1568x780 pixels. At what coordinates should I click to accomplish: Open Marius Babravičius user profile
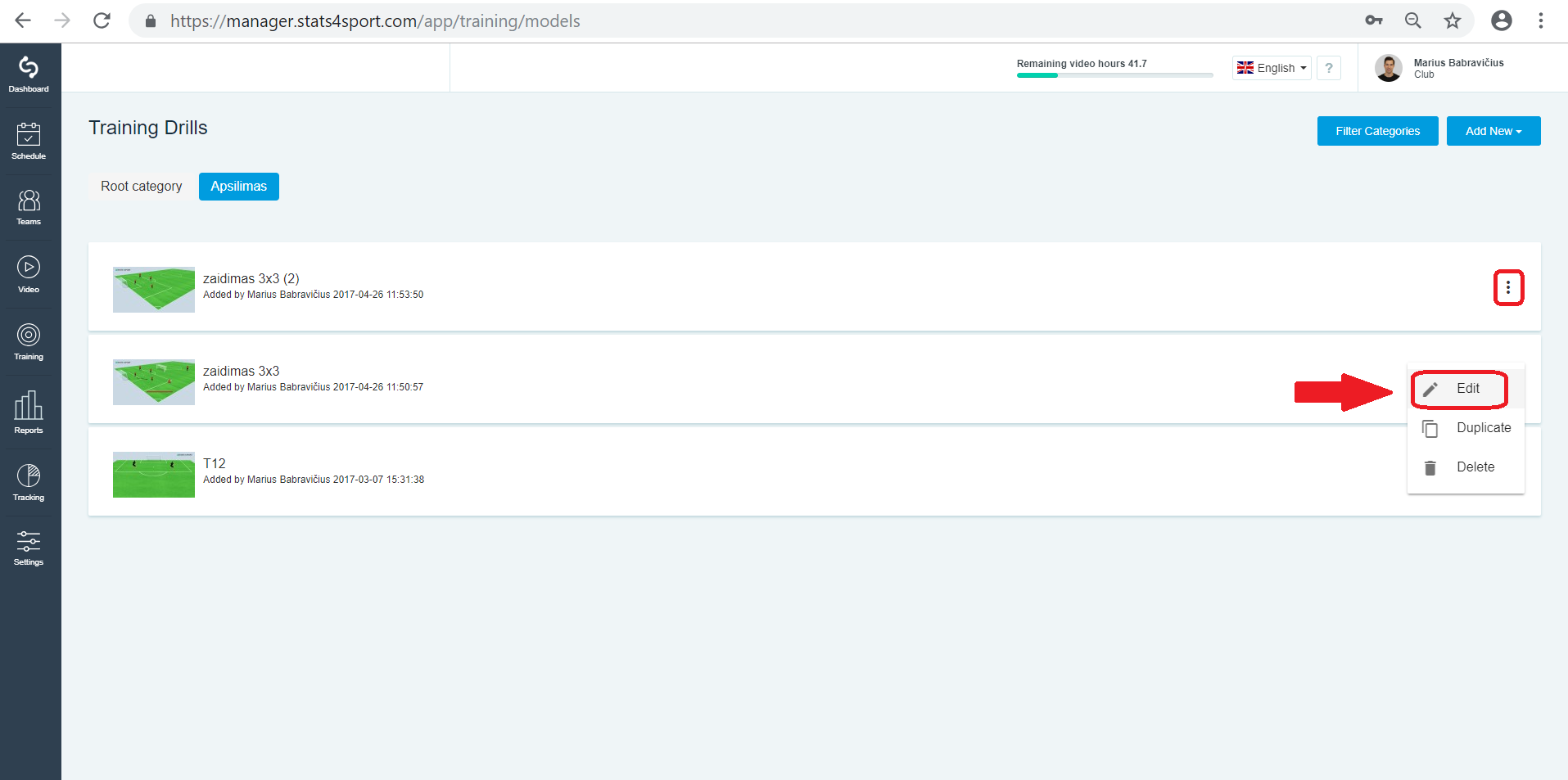pyautogui.click(x=1439, y=68)
